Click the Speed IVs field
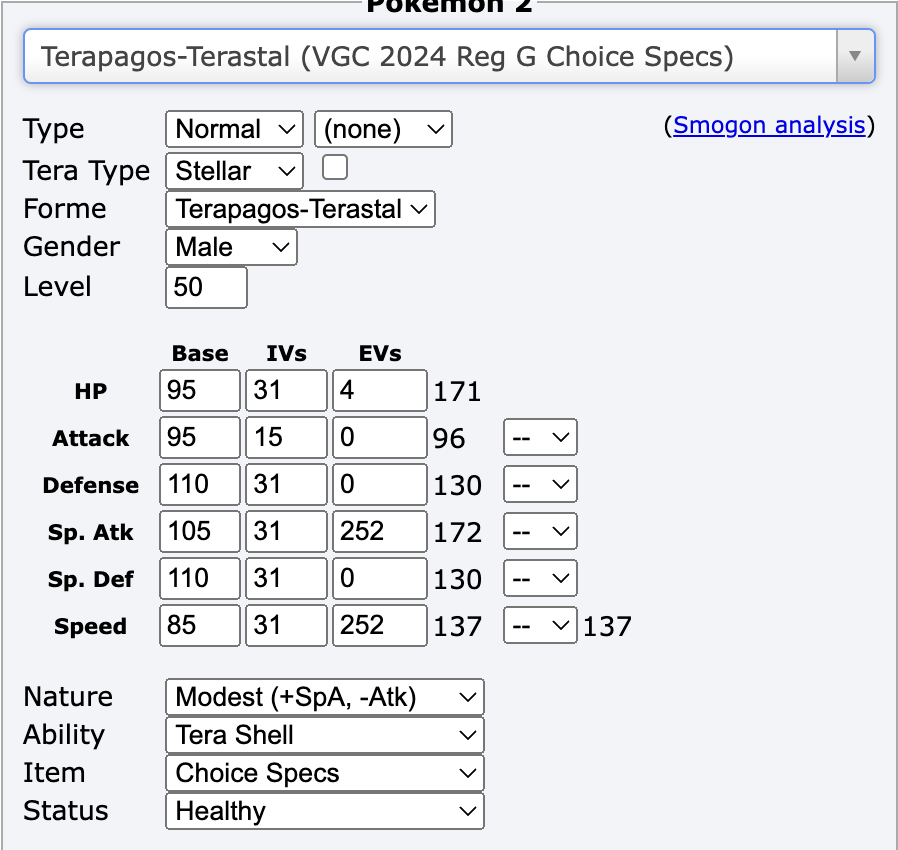This screenshot has width=898, height=850. coord(286,625)
